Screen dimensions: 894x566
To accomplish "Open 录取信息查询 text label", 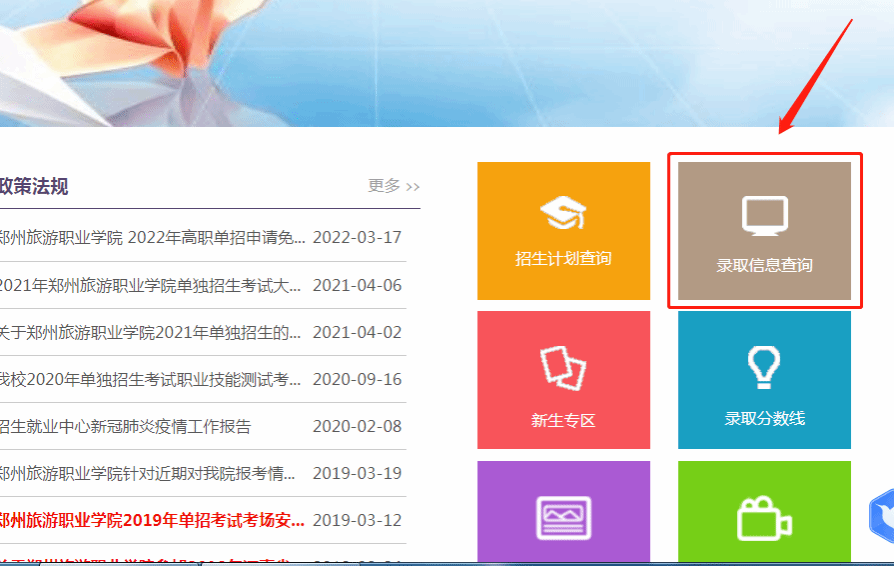I will 765,266.
